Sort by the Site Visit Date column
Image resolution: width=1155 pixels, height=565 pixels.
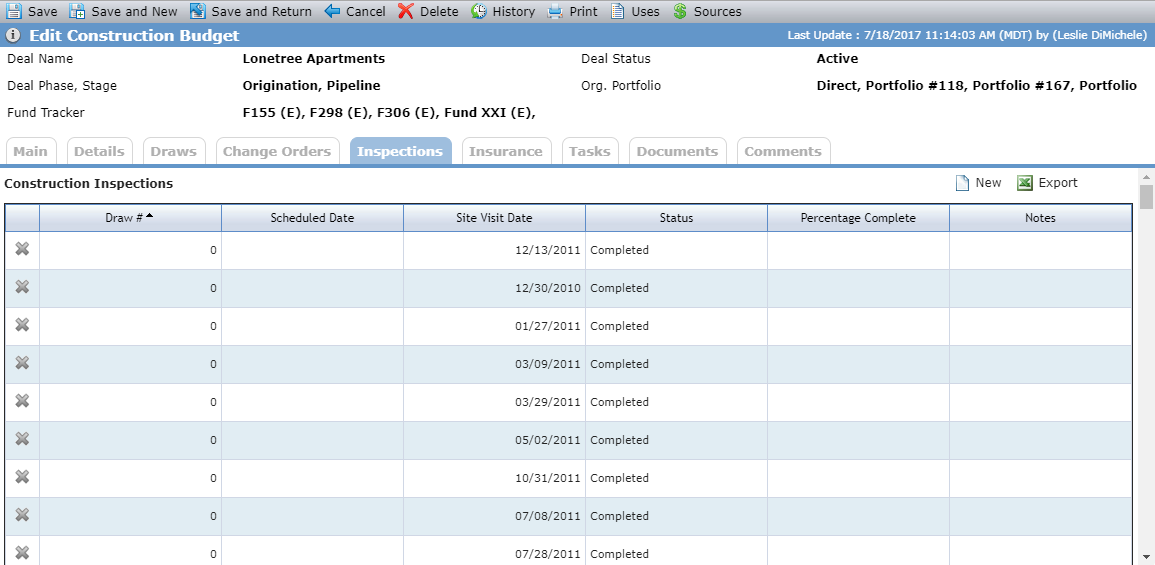[x=494, y=218]
